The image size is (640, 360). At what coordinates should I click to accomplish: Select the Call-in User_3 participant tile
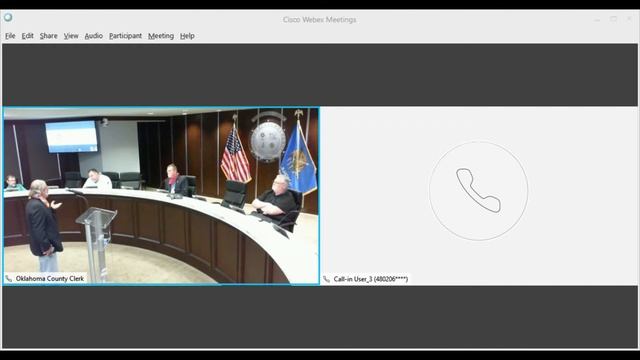(x=479, y=196)
